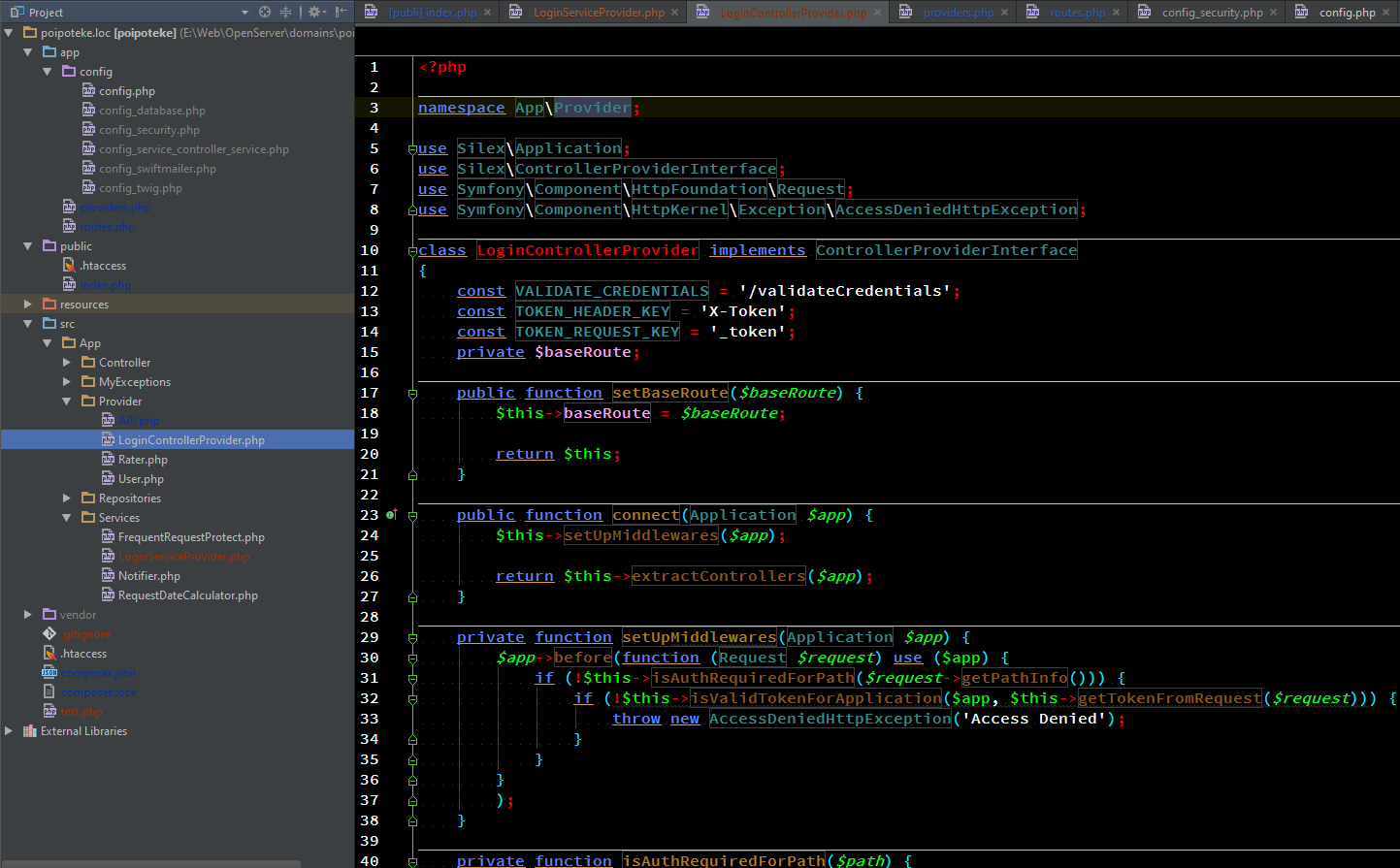
Task: Fold the use imports block at line 5
Action: (x=412, y=148)
